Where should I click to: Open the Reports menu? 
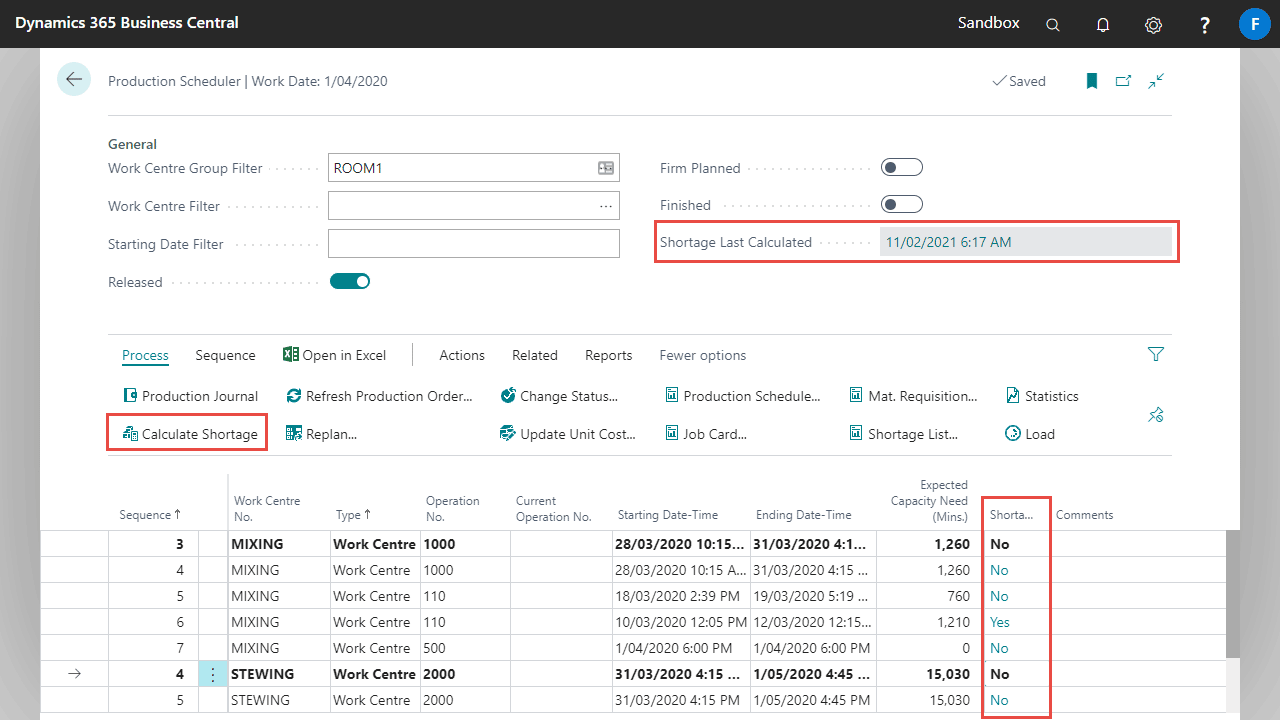coord(609,355)
